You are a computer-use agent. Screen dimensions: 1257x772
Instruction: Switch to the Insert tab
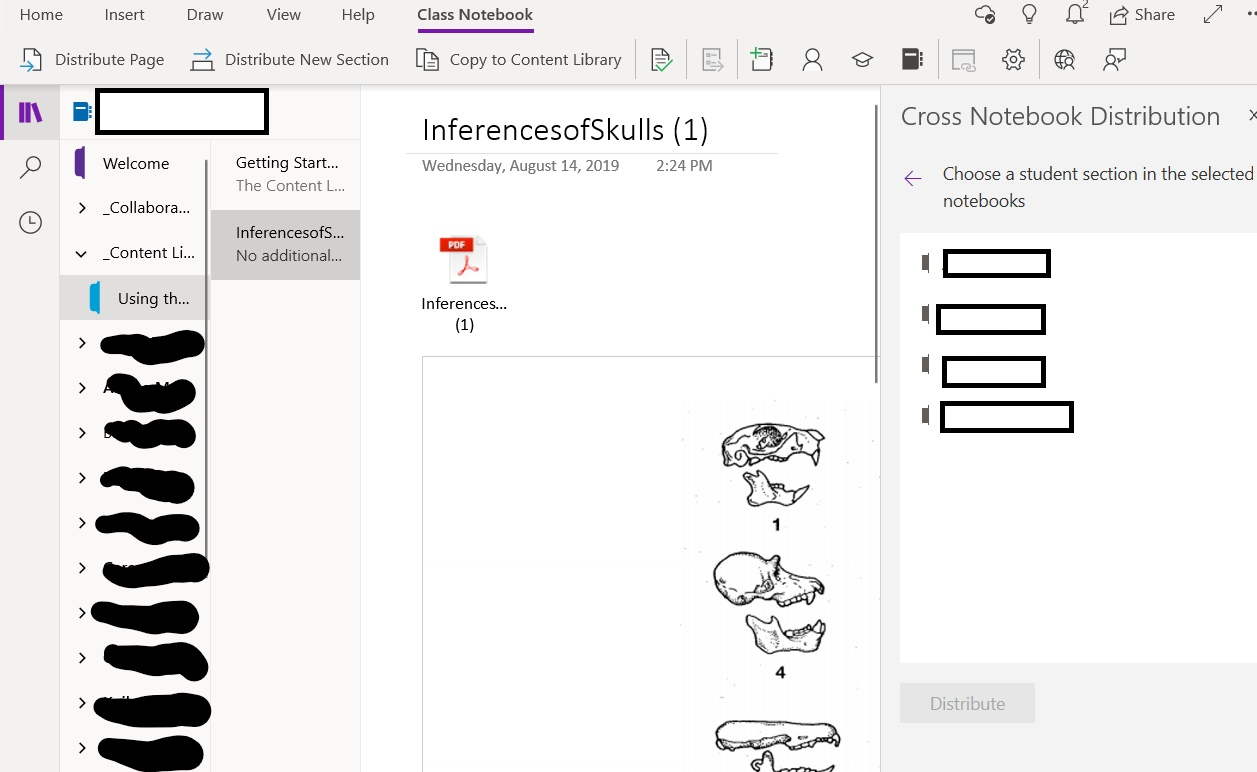(124, 15)
